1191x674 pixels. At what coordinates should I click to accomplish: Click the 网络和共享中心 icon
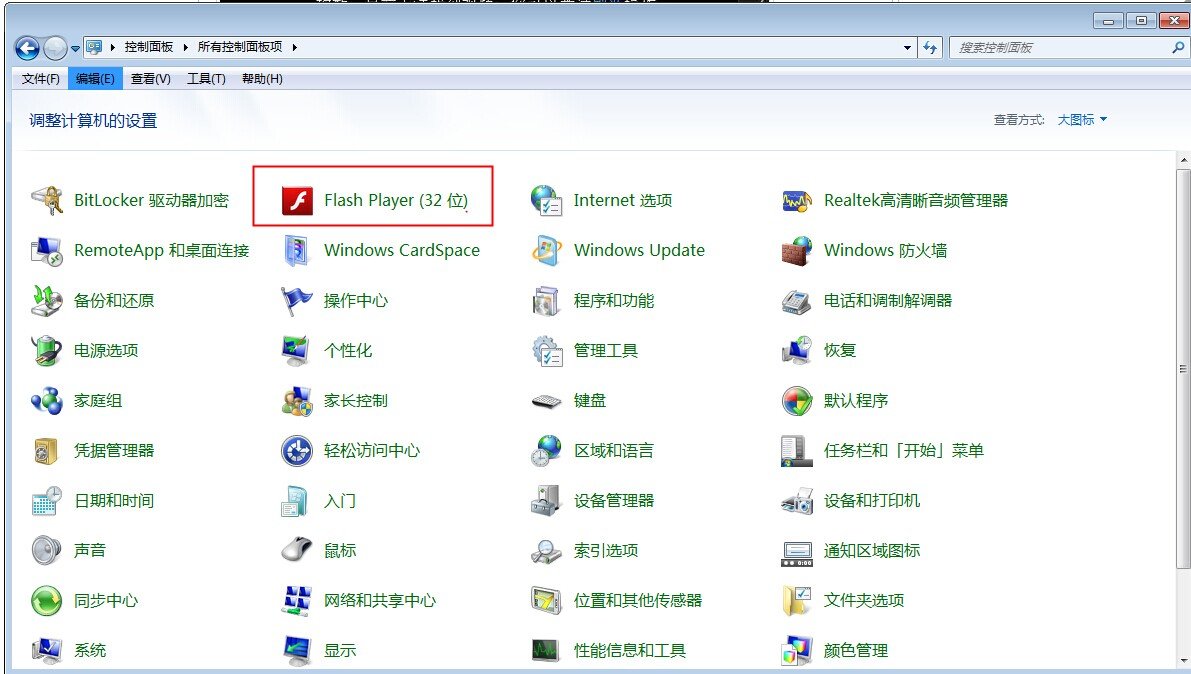point(297,601)
